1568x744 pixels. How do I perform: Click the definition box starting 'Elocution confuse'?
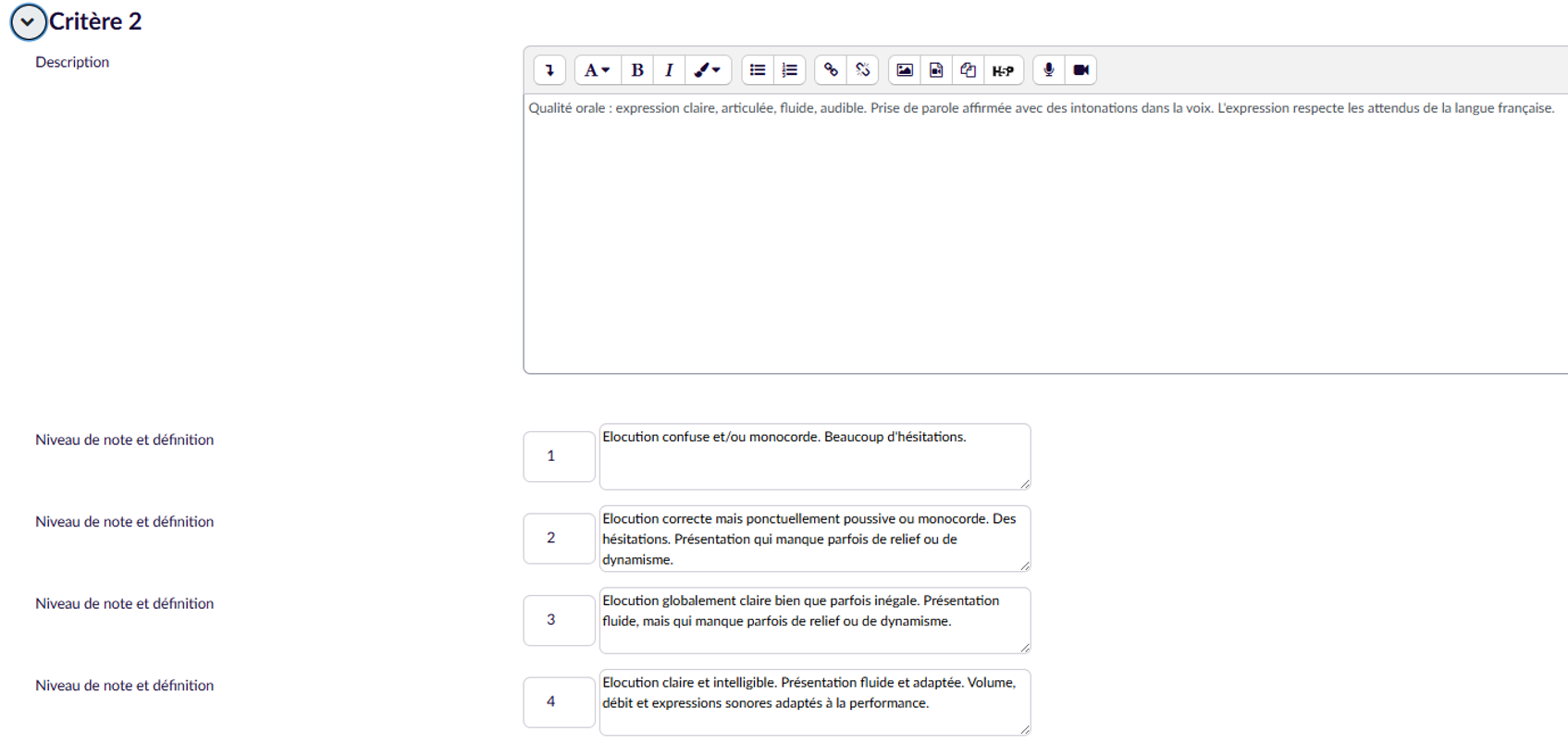pos(814,457)
